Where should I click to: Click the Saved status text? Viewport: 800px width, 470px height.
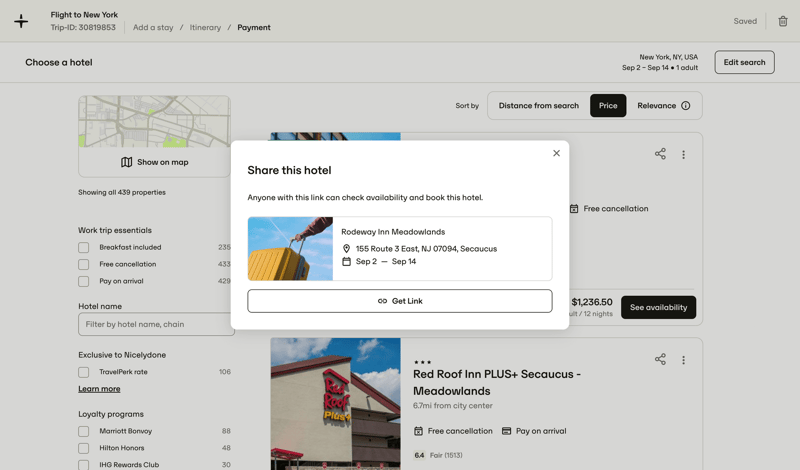(745, 21)
